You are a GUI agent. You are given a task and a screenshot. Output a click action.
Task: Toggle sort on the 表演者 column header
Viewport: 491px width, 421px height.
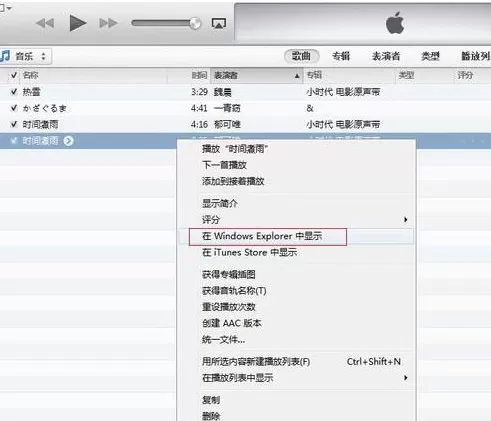point(257,75)
